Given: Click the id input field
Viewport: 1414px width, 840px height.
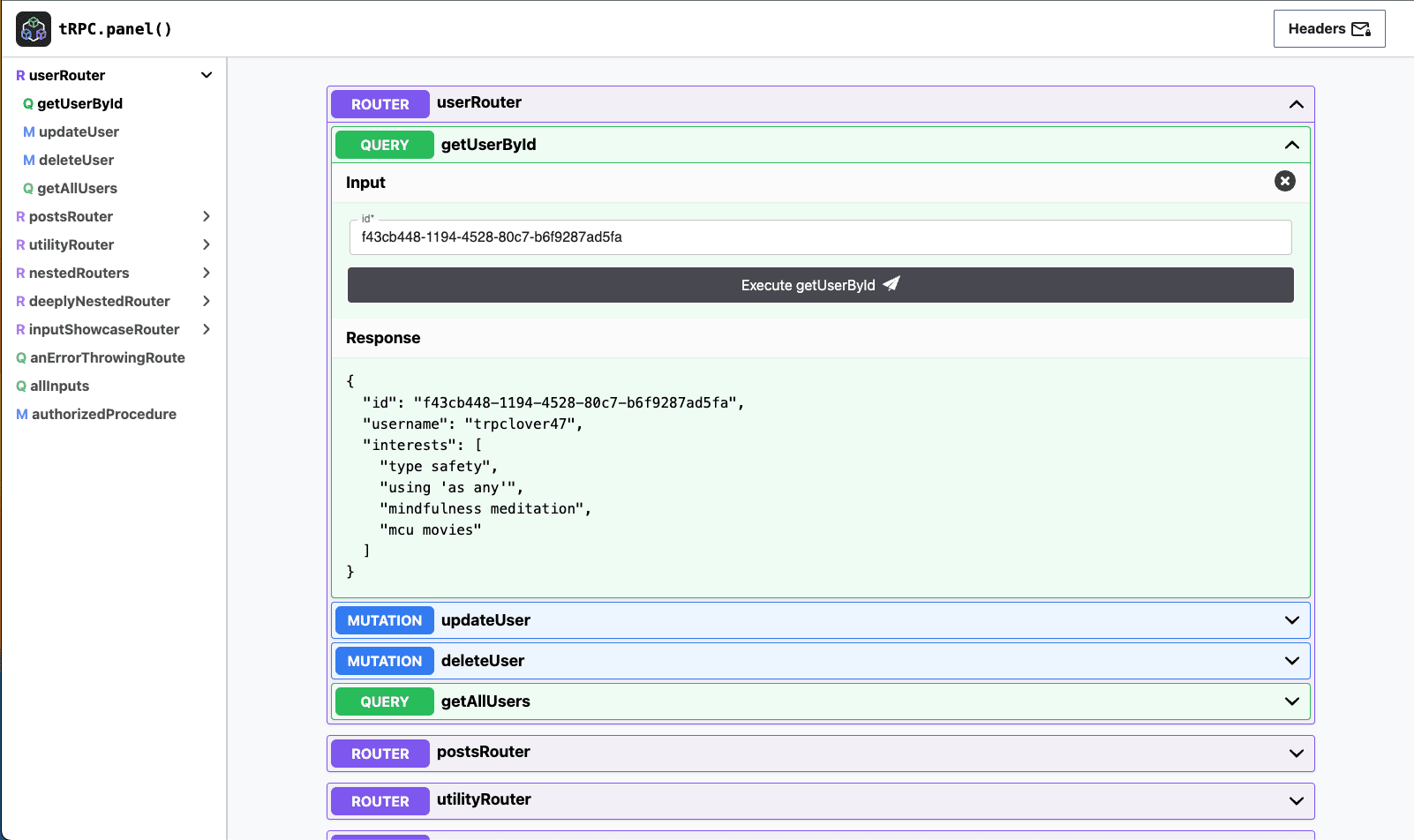Looking at the screenshot, I should tap(821, 237).
